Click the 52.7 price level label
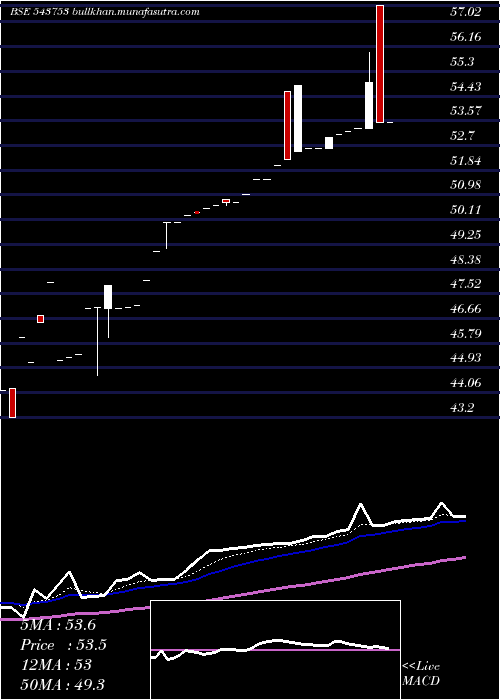The width and height of the screenshot is (500, 700). pos(462,136)
